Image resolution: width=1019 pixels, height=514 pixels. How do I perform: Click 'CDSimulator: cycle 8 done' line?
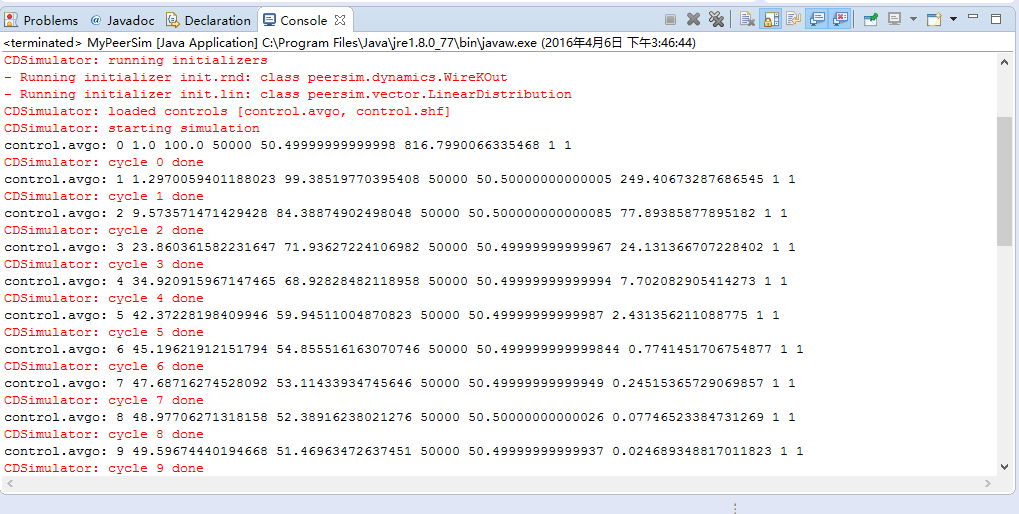104,433
